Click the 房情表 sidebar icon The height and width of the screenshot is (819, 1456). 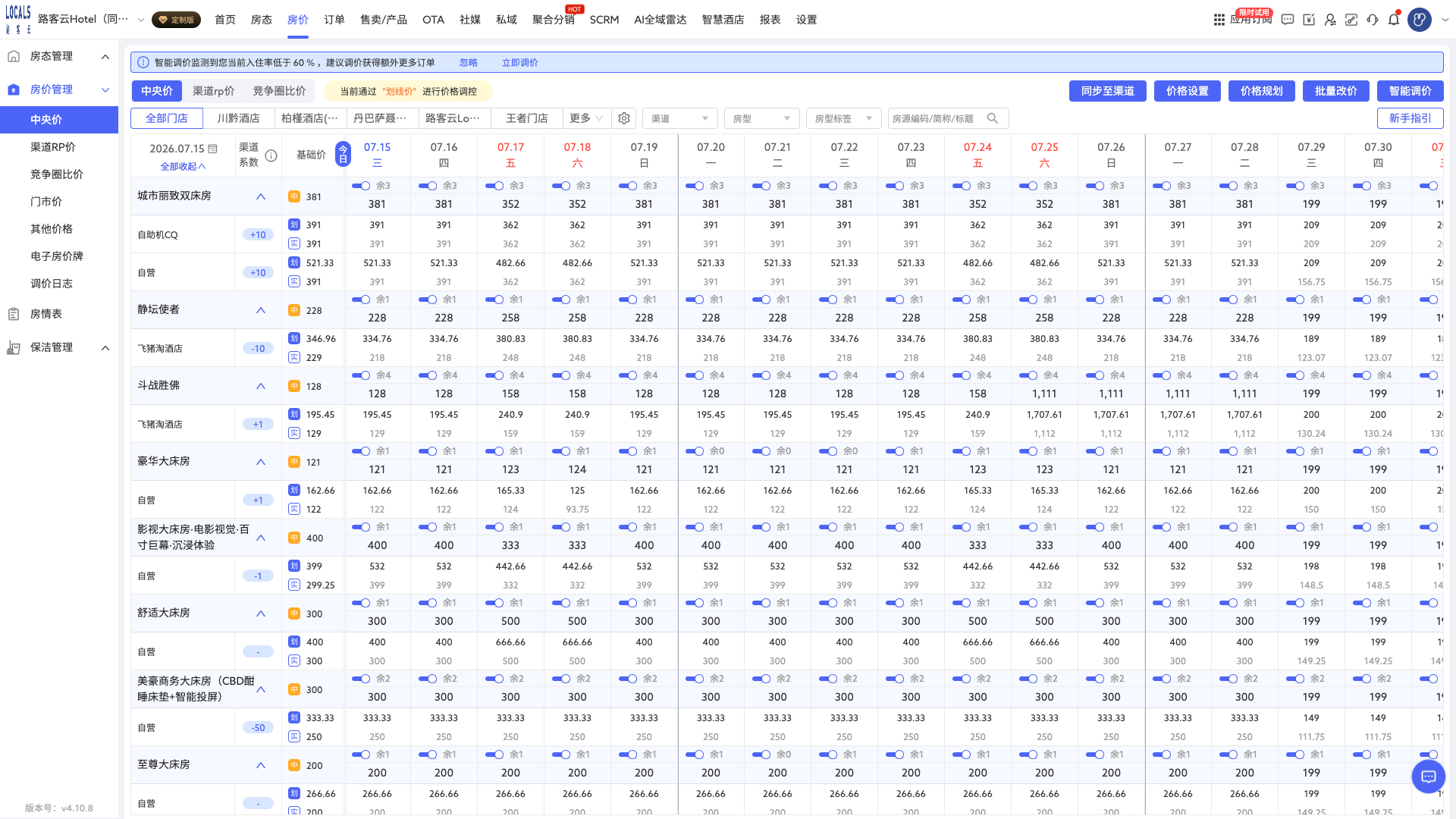point(14,314)
